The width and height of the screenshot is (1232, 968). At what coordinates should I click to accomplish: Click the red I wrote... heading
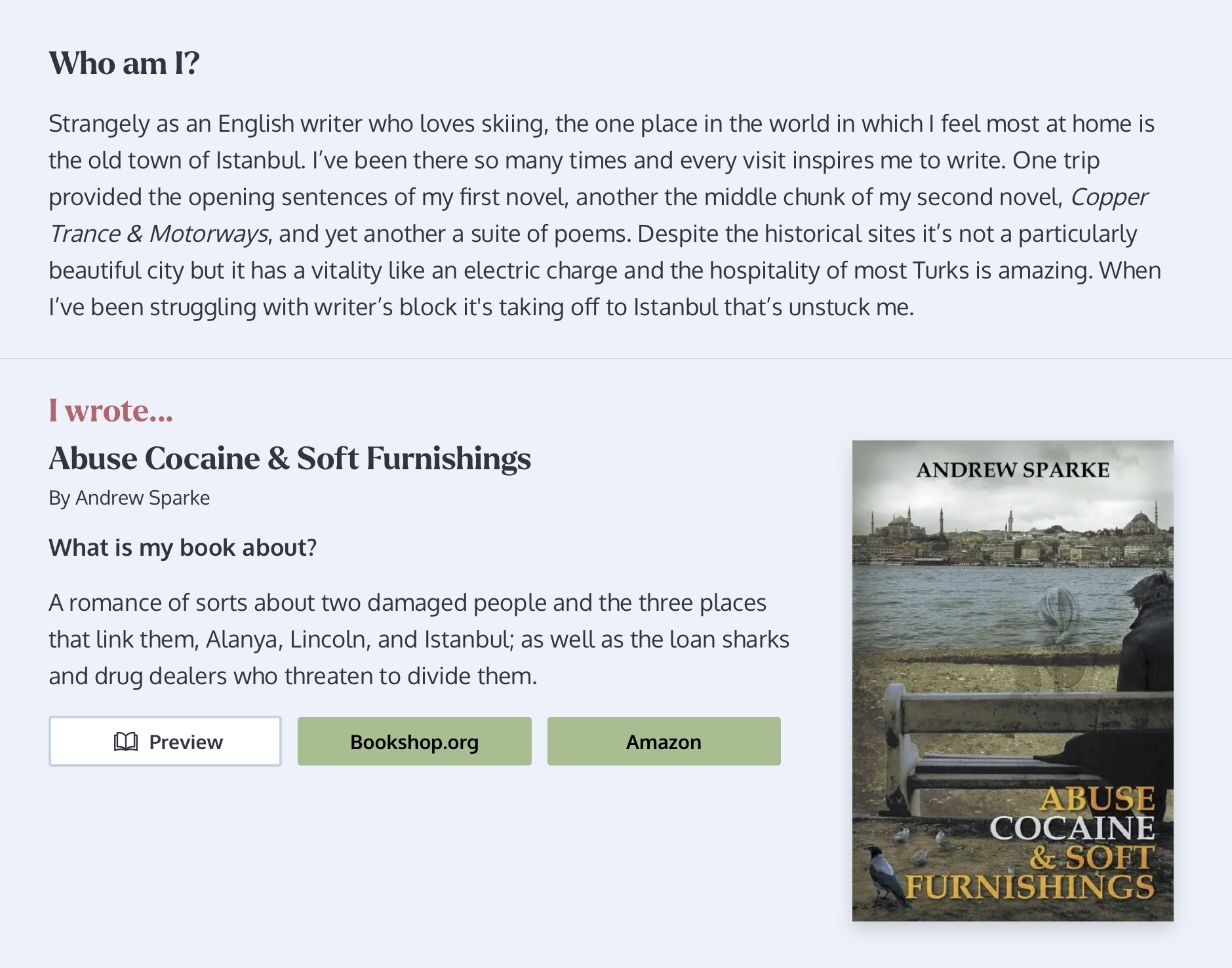click(x=111, y=410)
